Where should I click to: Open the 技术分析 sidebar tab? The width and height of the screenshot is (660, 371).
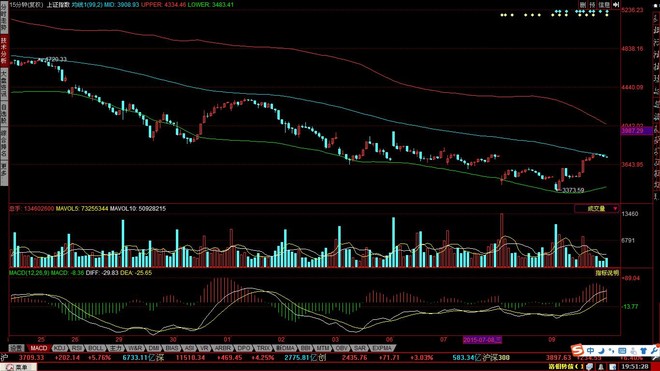[4, 51]
